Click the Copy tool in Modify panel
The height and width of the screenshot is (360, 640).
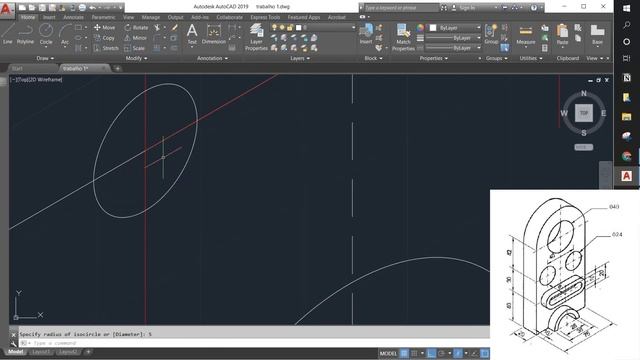click(x=104, y=38)
